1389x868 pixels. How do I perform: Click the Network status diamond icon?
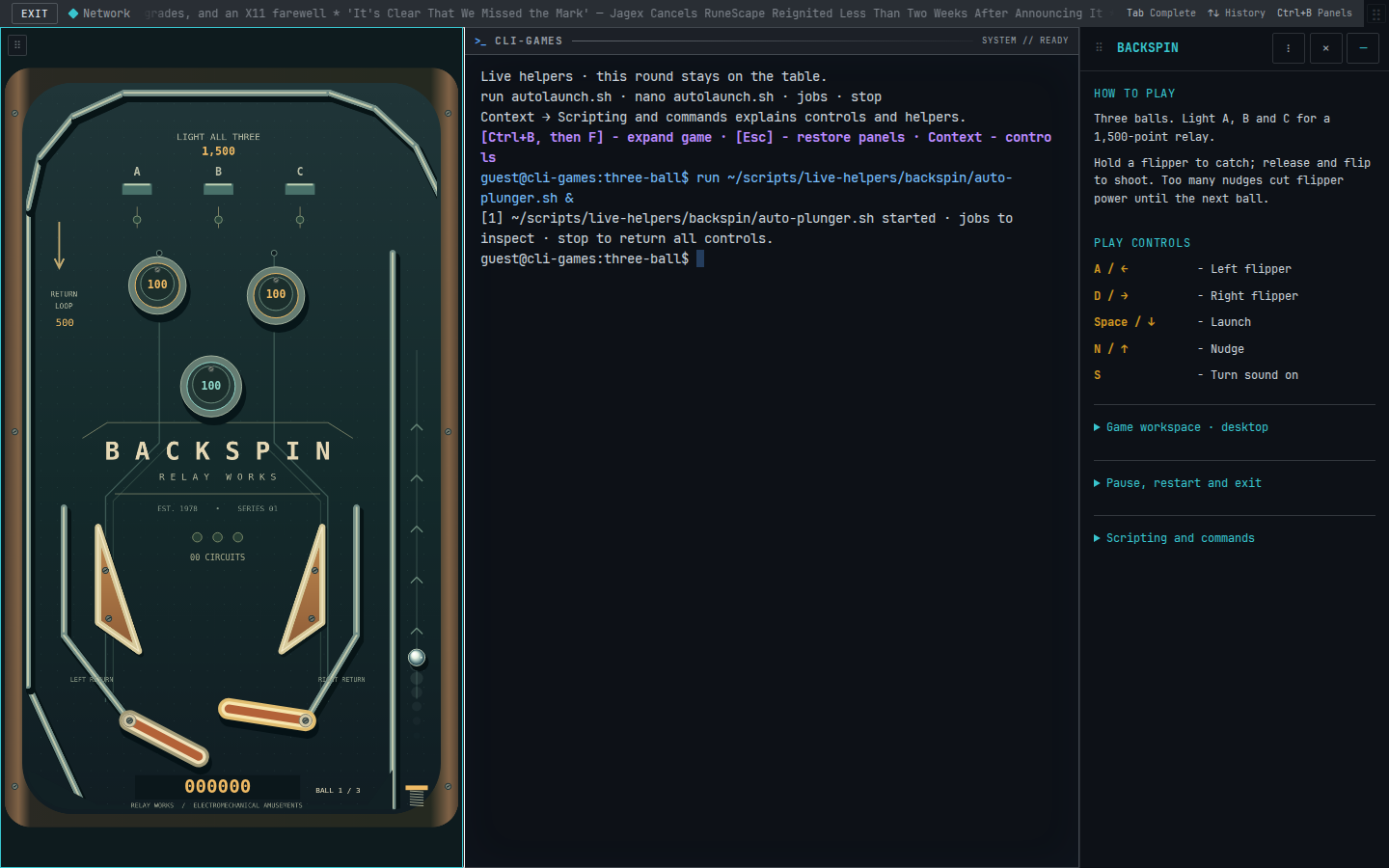pyautogui.click(x=73, y=14)
